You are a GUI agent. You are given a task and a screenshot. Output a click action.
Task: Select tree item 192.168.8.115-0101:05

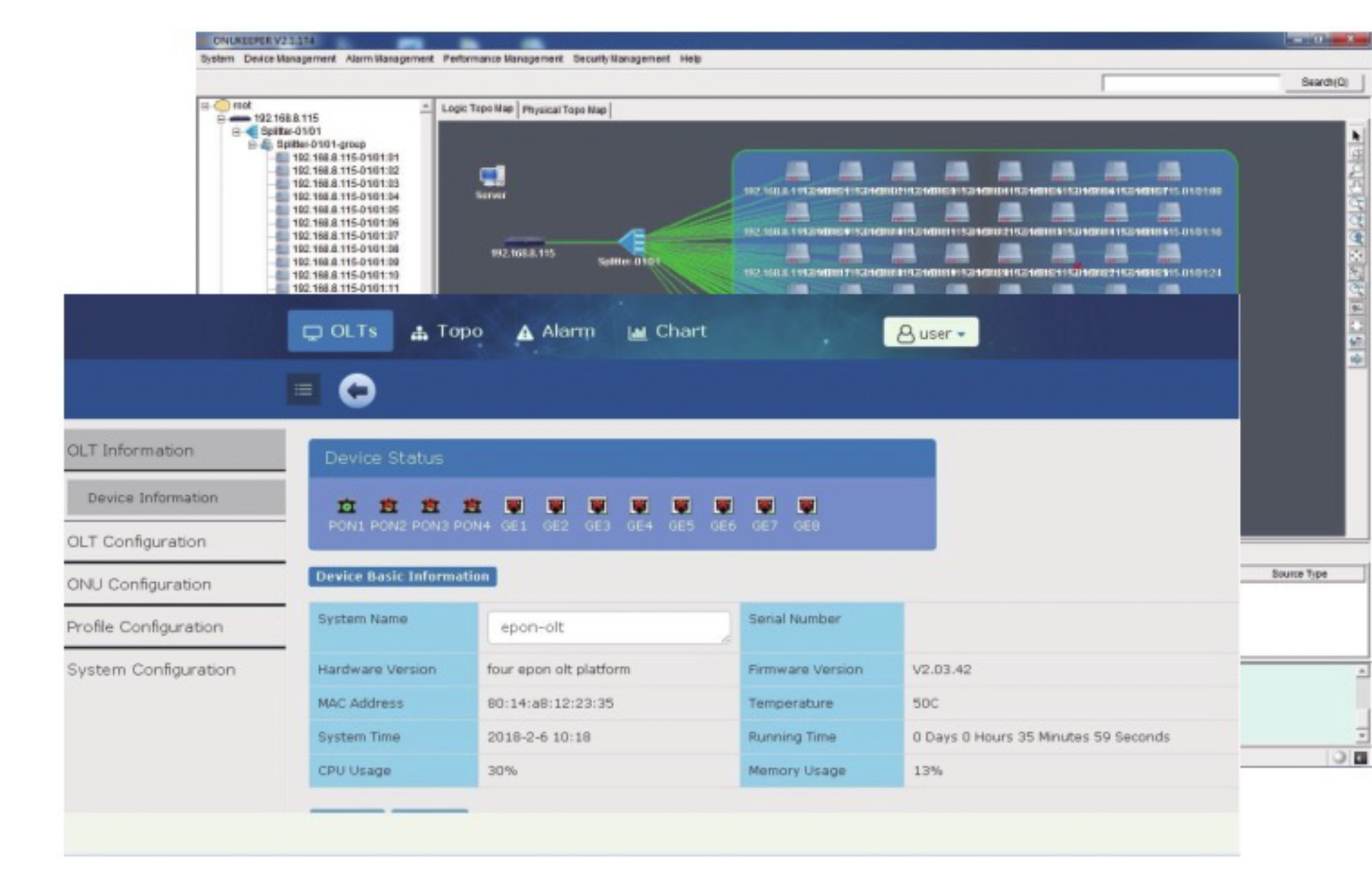pyautogui.click(x=345, y=210)
